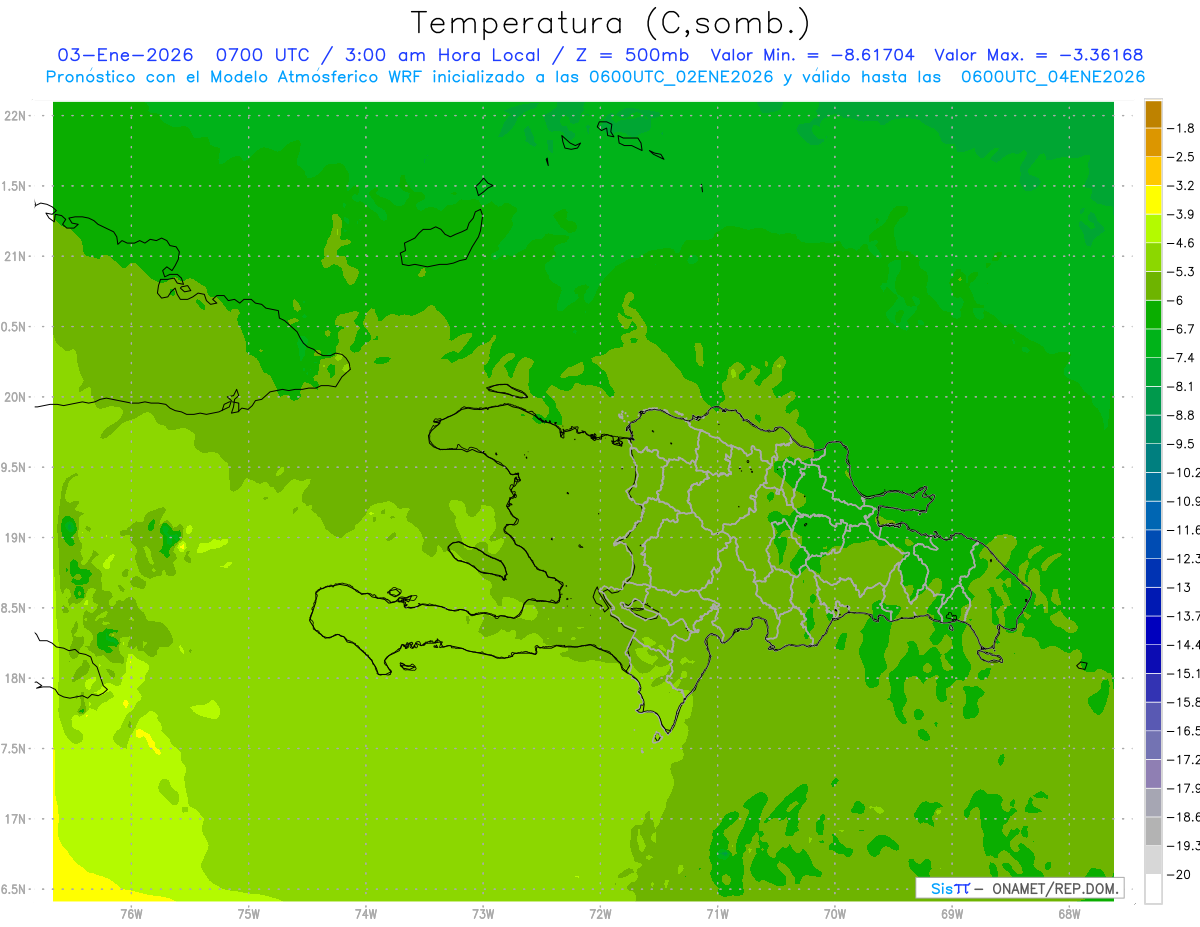Viewport: 1200px width, 927px height.
Task: Click the legend value '-7.4'
Action: [1182, 358]
